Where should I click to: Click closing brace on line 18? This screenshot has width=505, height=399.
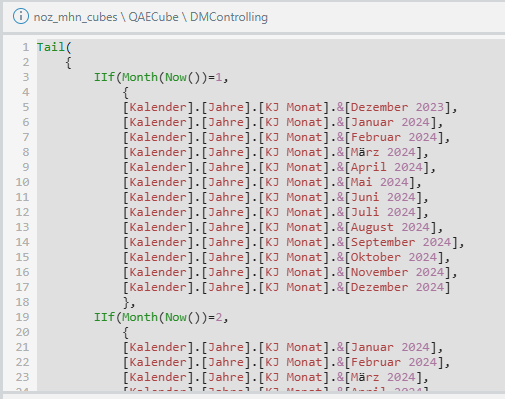pyautogui.click(x=126, y=302)
